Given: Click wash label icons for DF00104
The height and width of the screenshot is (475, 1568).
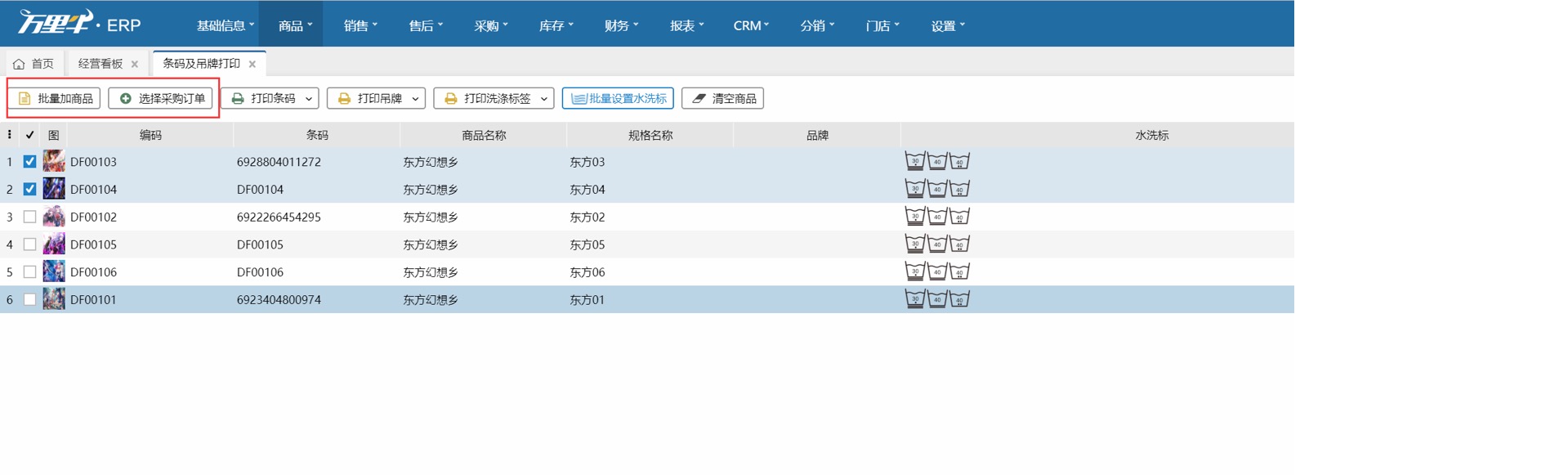Looking at the screenshot, I should click(x=937, y=189).
